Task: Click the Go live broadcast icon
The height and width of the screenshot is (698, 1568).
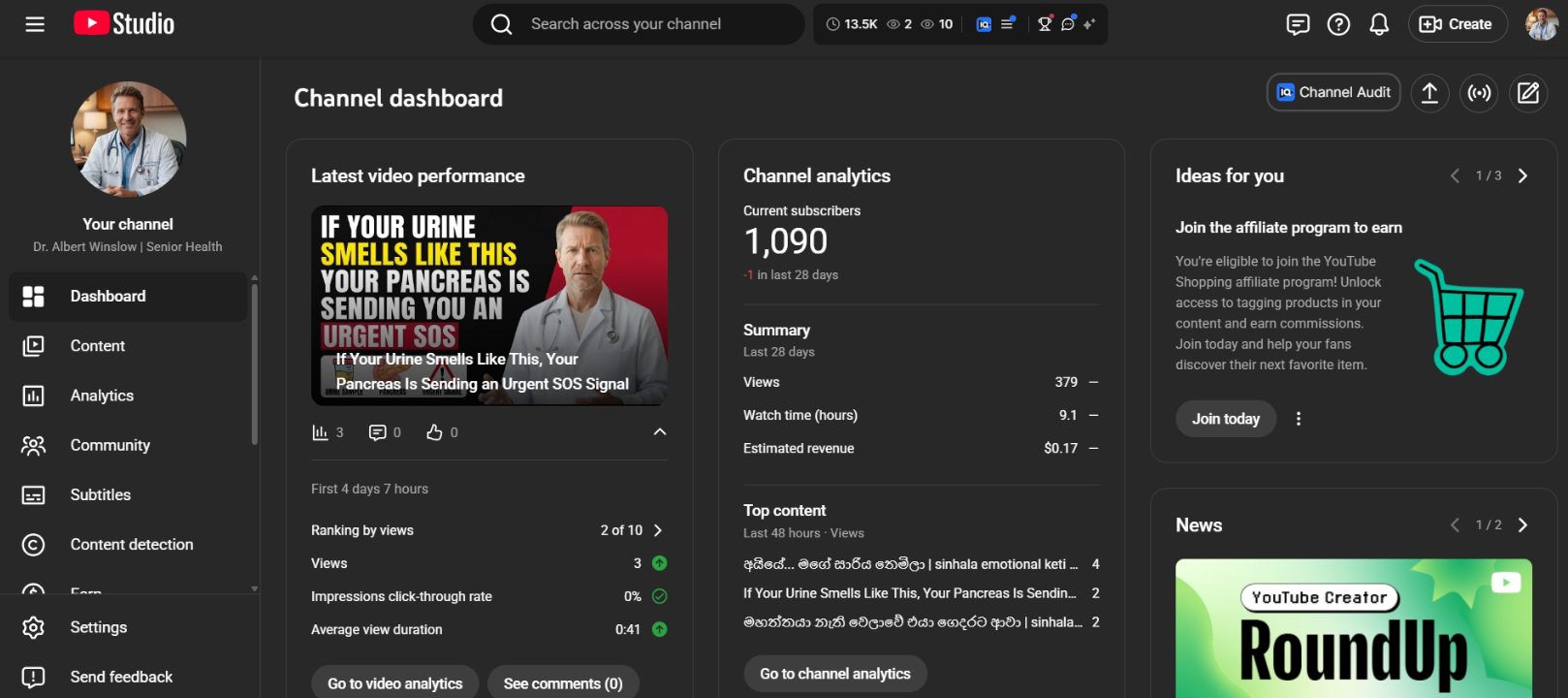Action: tap(1479, 93)
